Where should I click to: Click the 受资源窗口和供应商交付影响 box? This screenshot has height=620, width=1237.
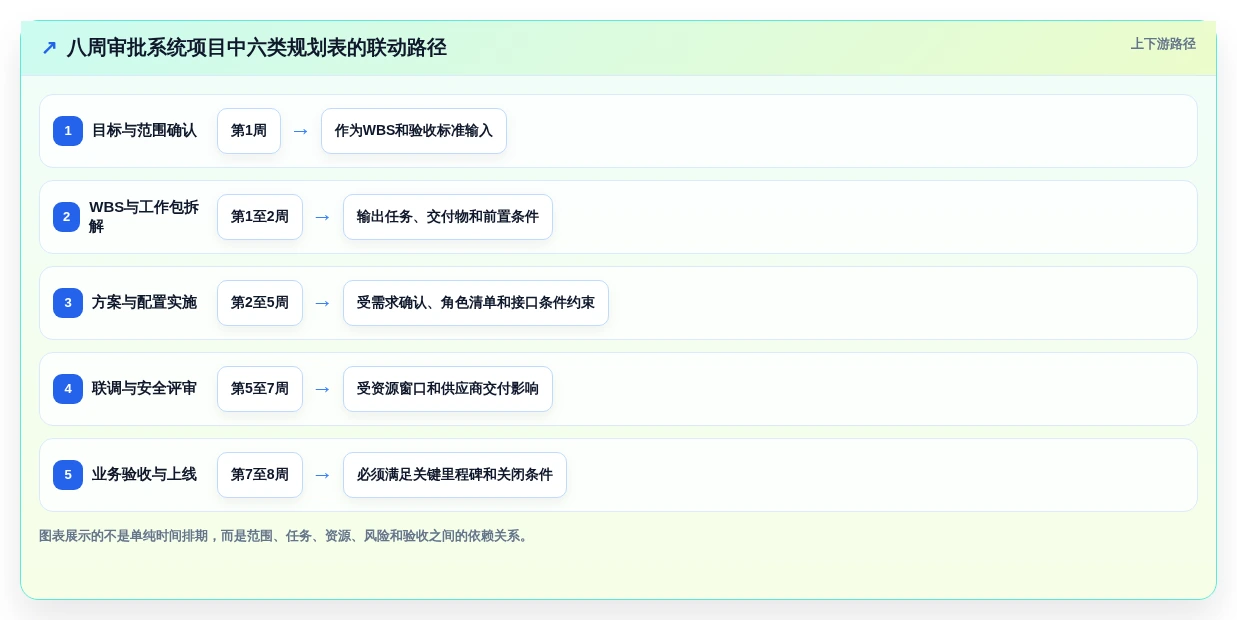tap(448, 389)
